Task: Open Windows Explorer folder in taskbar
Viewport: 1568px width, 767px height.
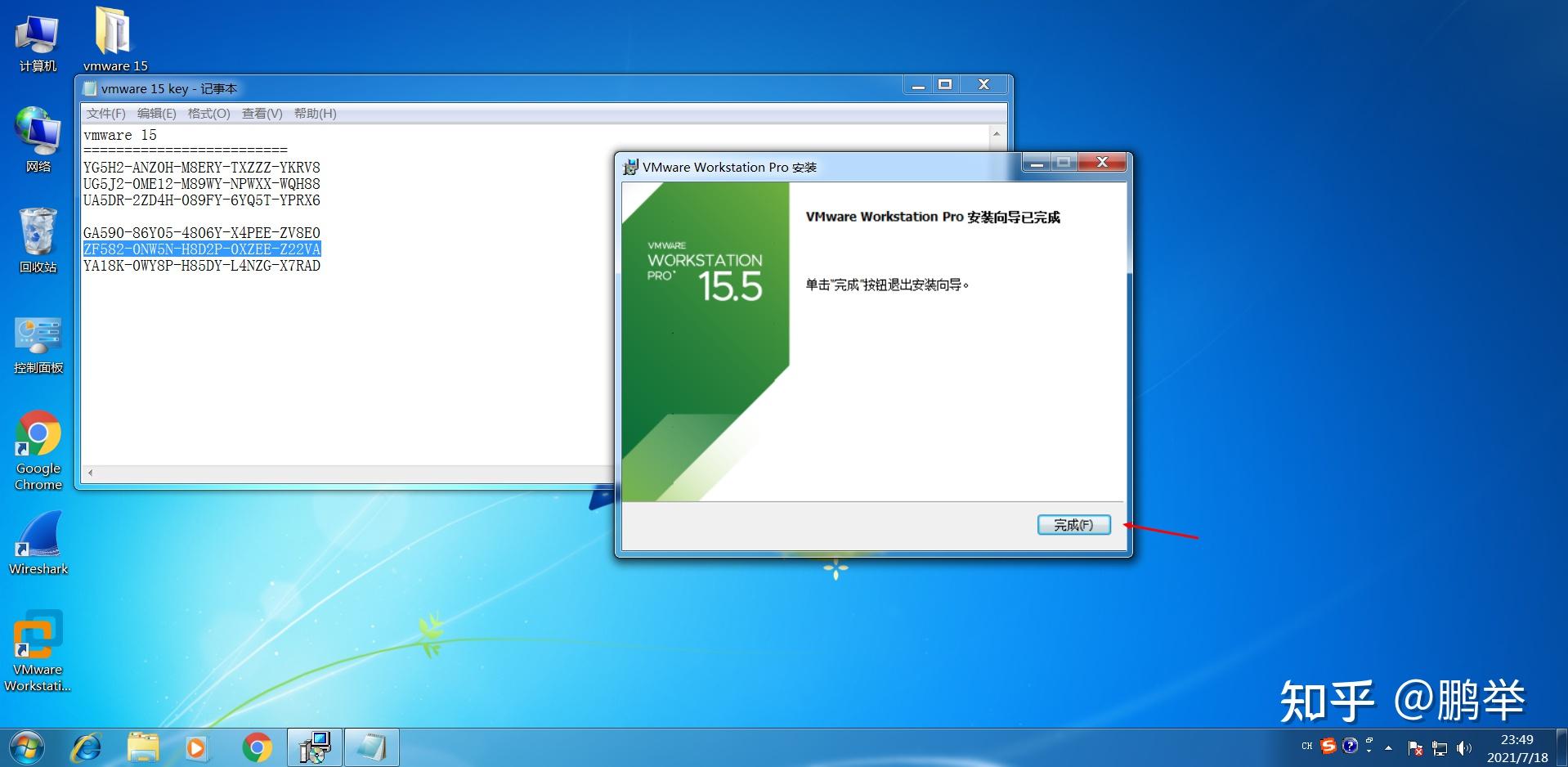Action: click(x=143, y=747)
